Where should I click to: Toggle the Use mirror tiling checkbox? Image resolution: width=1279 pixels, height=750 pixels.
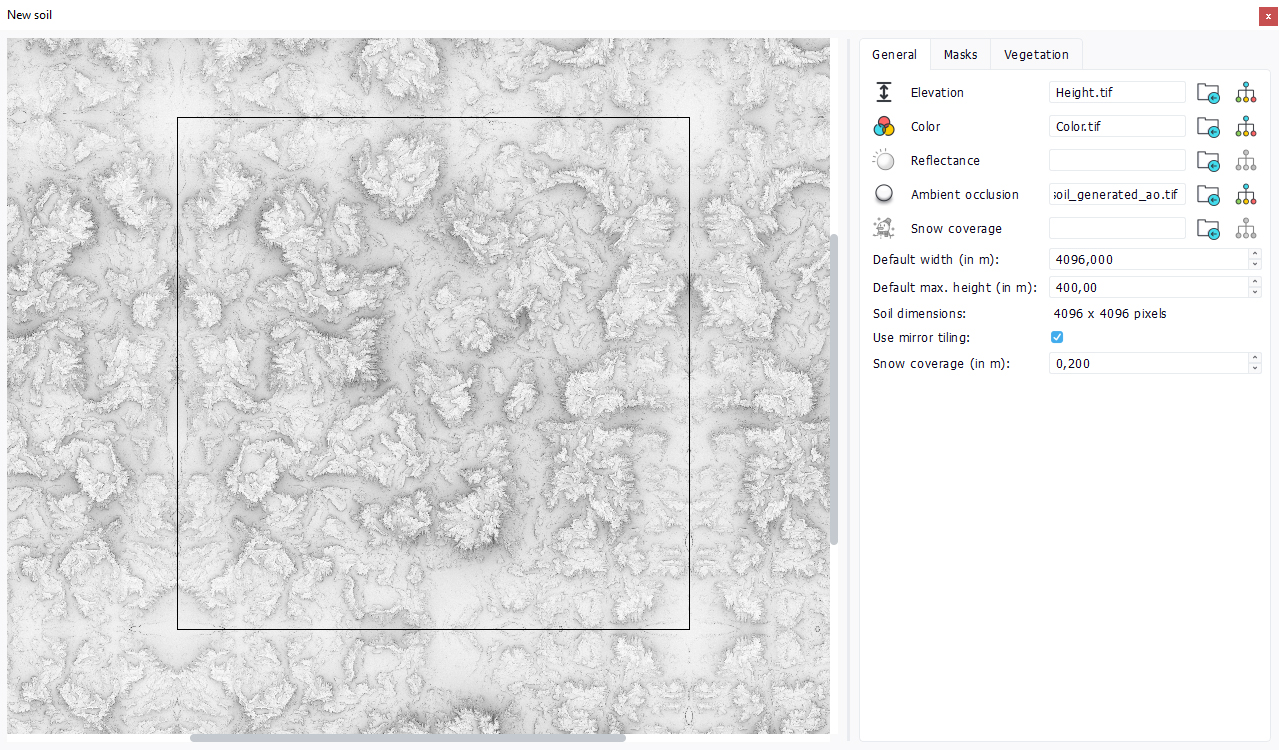(1057, 338)
